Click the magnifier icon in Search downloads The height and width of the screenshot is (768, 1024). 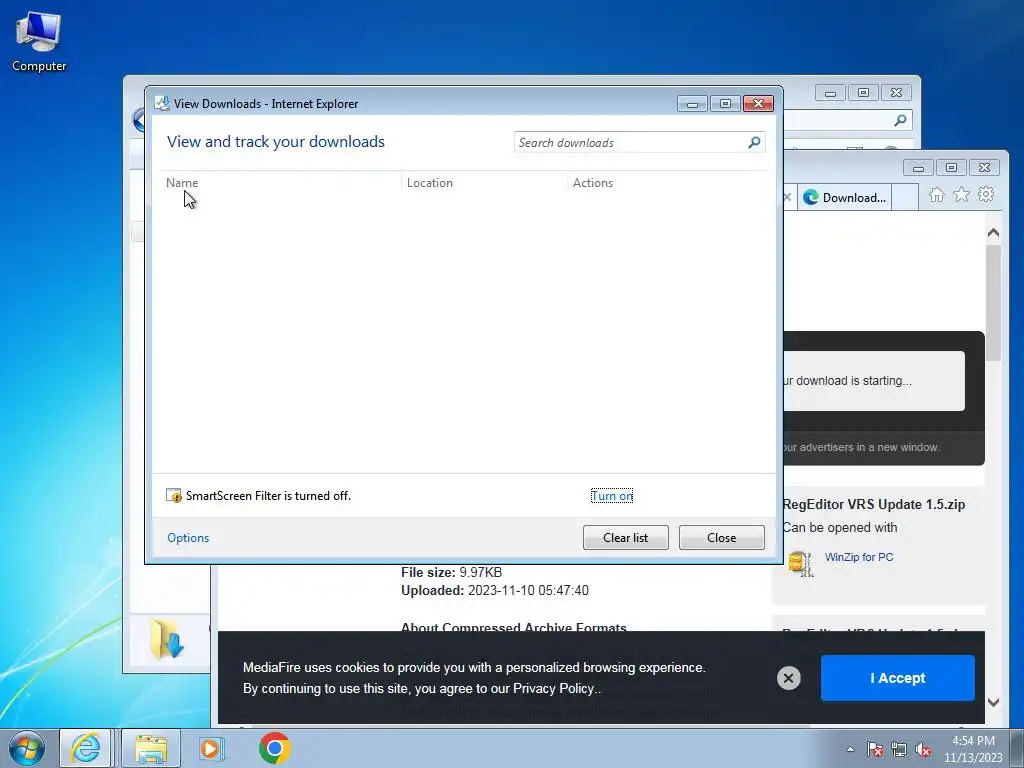pyautogui.click(x=754, y=142)
